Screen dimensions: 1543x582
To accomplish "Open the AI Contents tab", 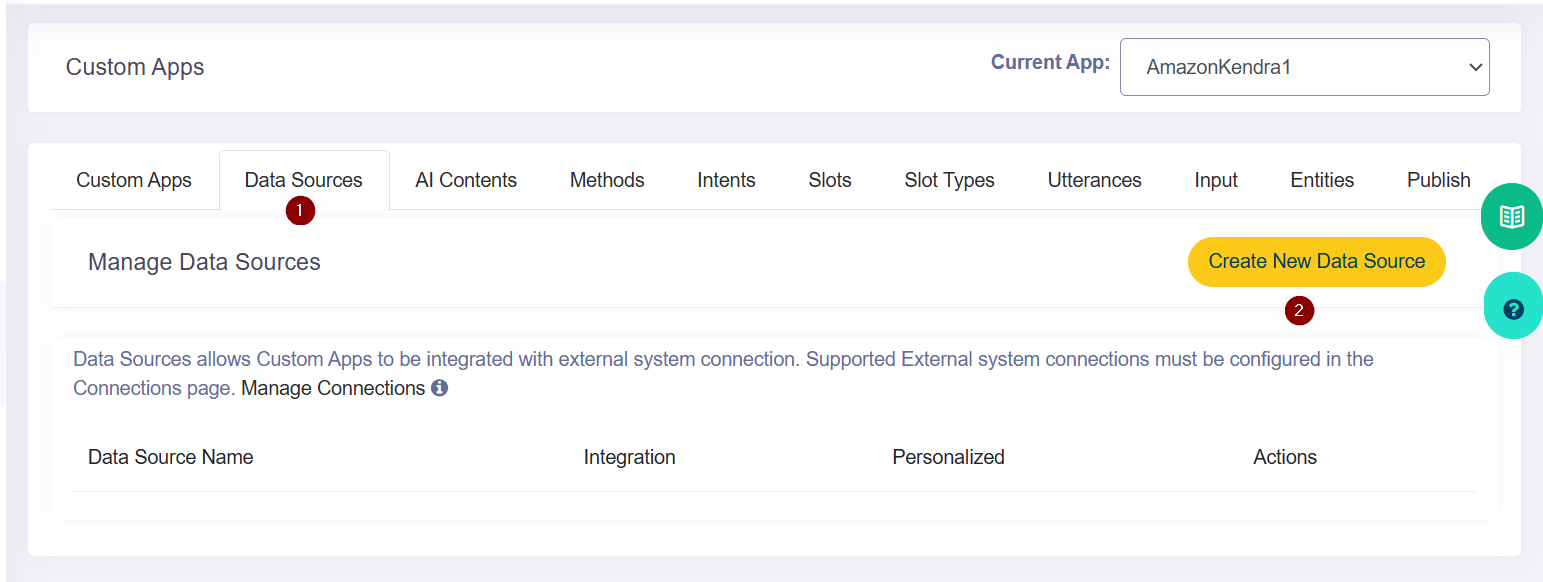I will [x=466, y=180].
